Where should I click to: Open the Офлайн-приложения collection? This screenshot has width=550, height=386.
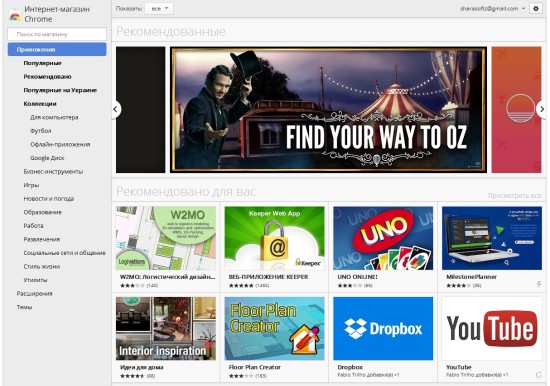tap(60, 145)
